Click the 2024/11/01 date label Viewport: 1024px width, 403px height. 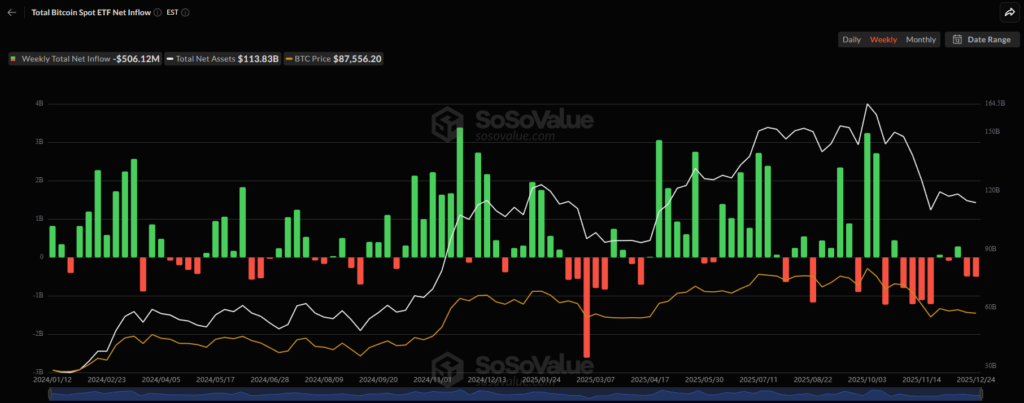pyautogui.click(x=431, y=379)
